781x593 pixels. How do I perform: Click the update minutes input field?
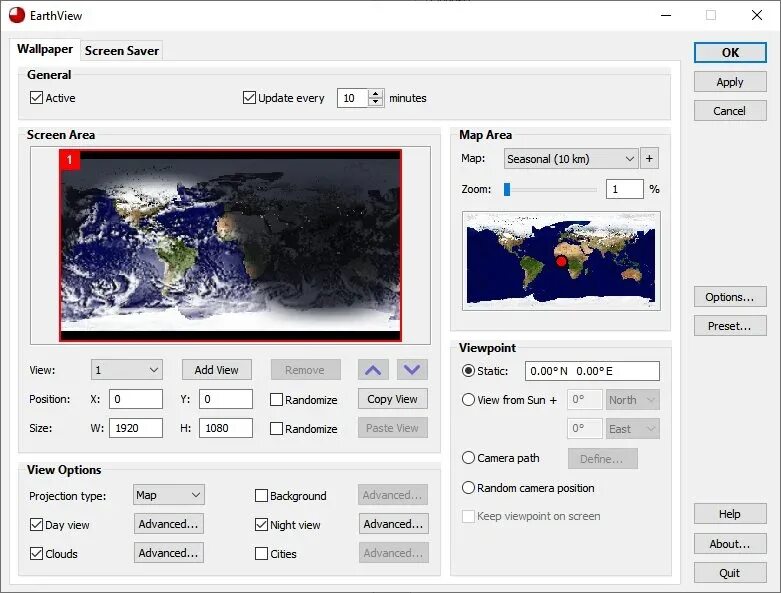pos(353,98)
